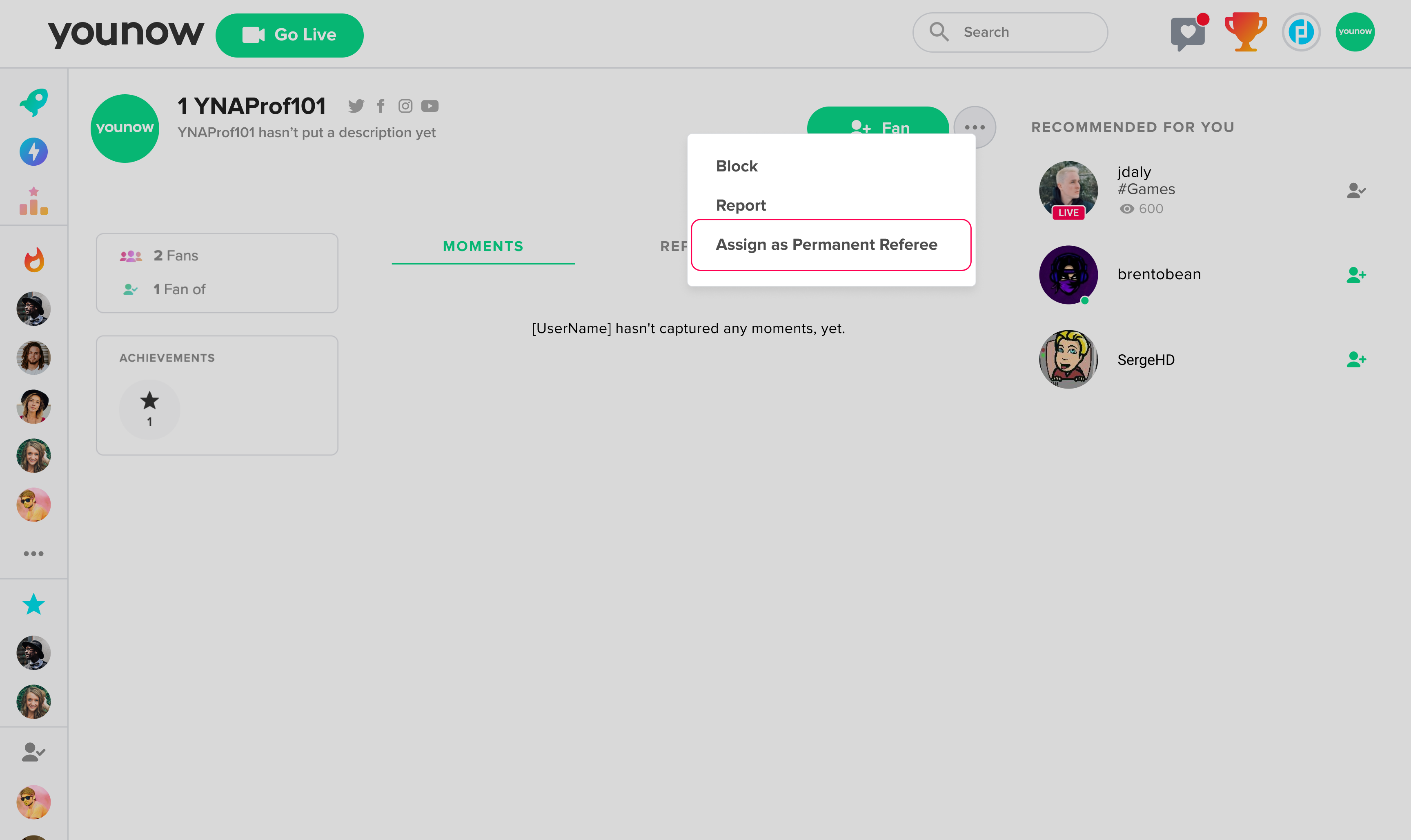
Task: Select Block from the context menu
Action: 736,166
